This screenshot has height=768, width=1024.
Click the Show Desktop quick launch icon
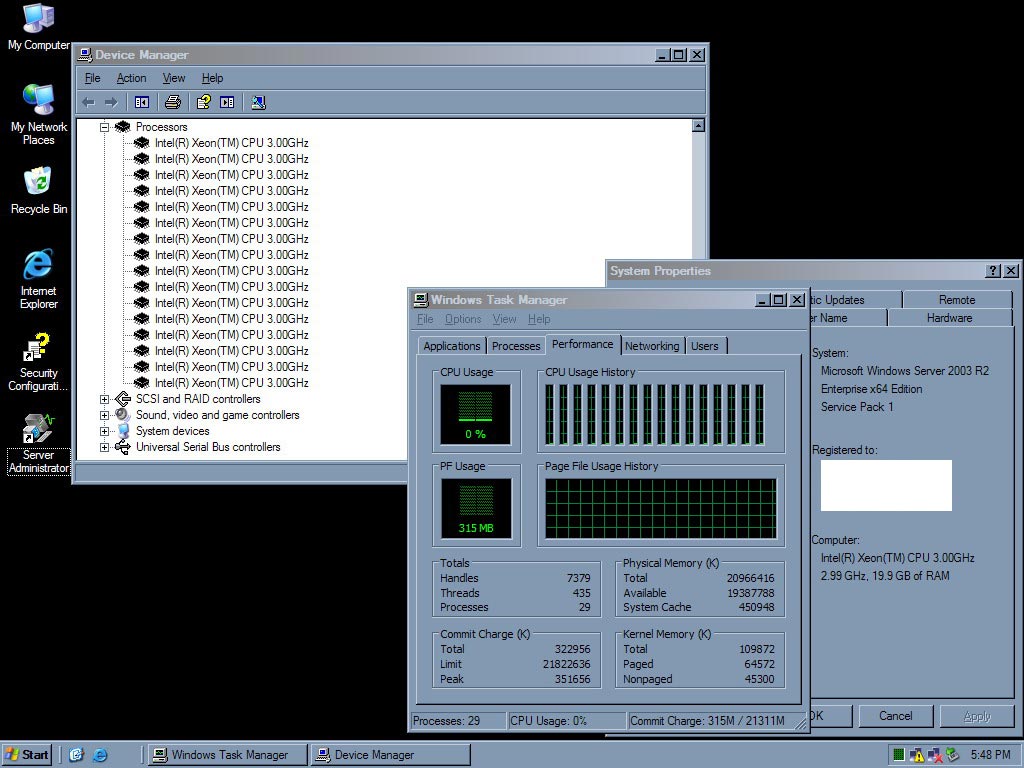(x=76, y=755)
